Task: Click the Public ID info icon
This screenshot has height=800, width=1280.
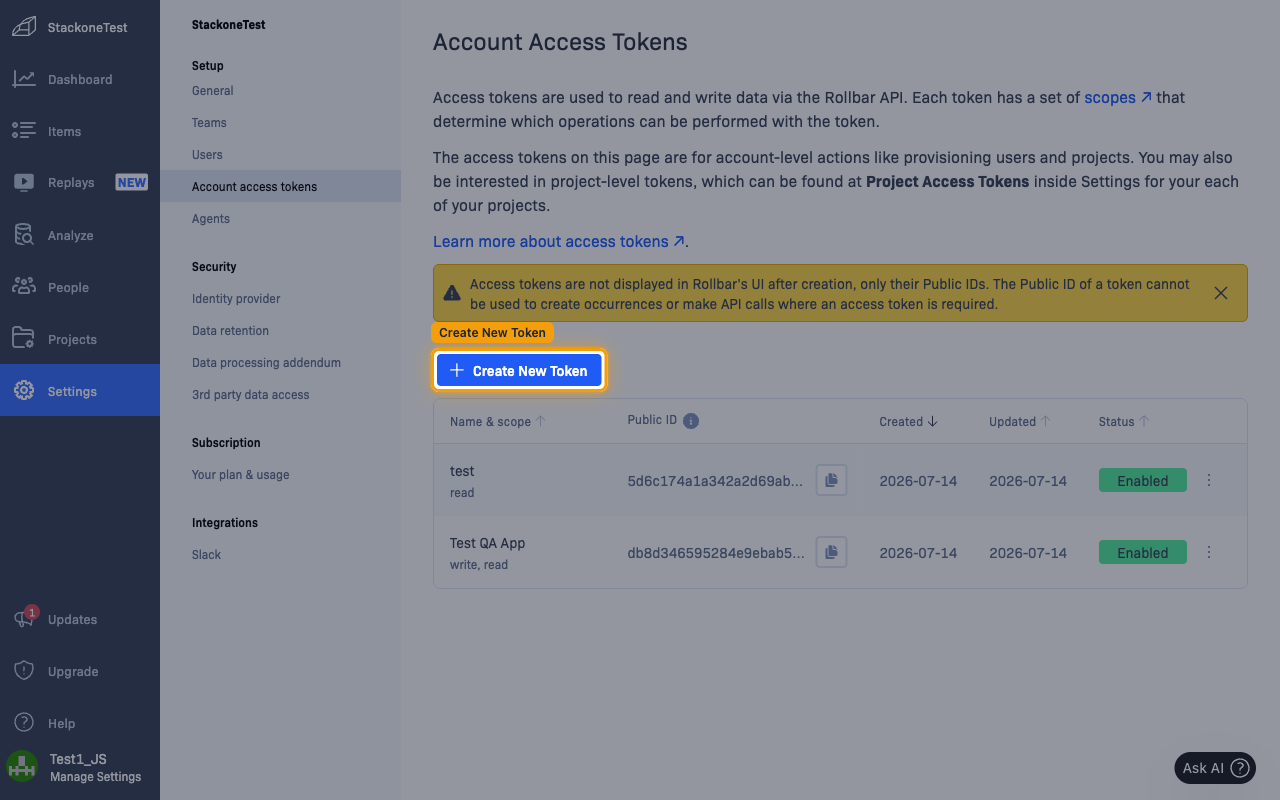Action: [691, 421]
